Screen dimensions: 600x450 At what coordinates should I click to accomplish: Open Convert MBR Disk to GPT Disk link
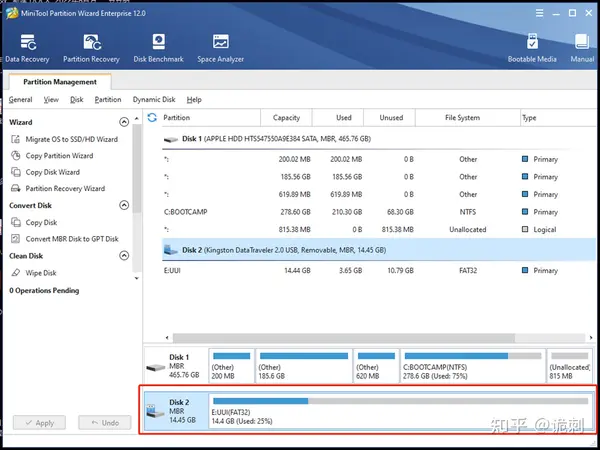72,239
